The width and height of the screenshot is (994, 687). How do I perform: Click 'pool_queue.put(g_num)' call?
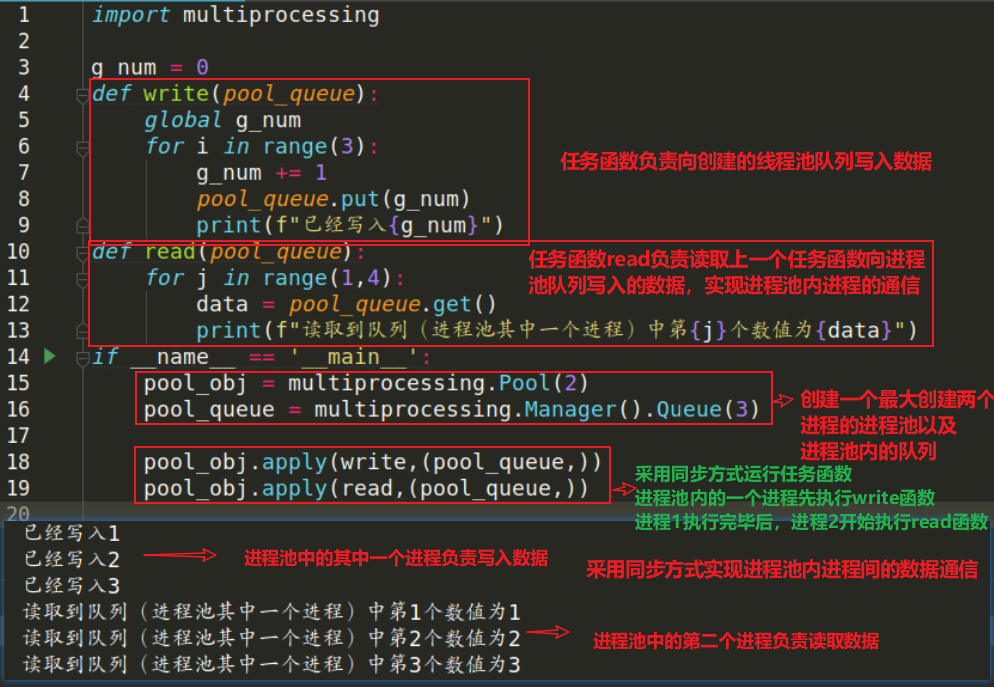(333, 199)
